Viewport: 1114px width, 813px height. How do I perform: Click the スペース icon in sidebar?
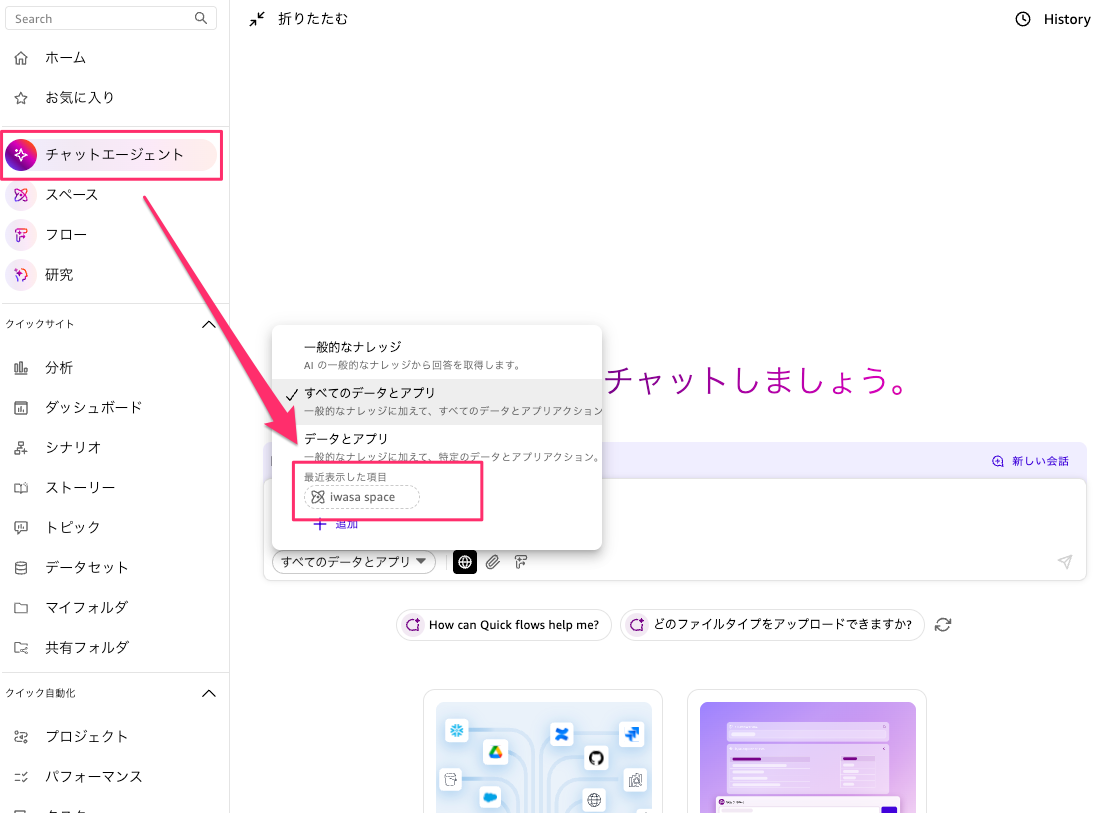[21, 195]
